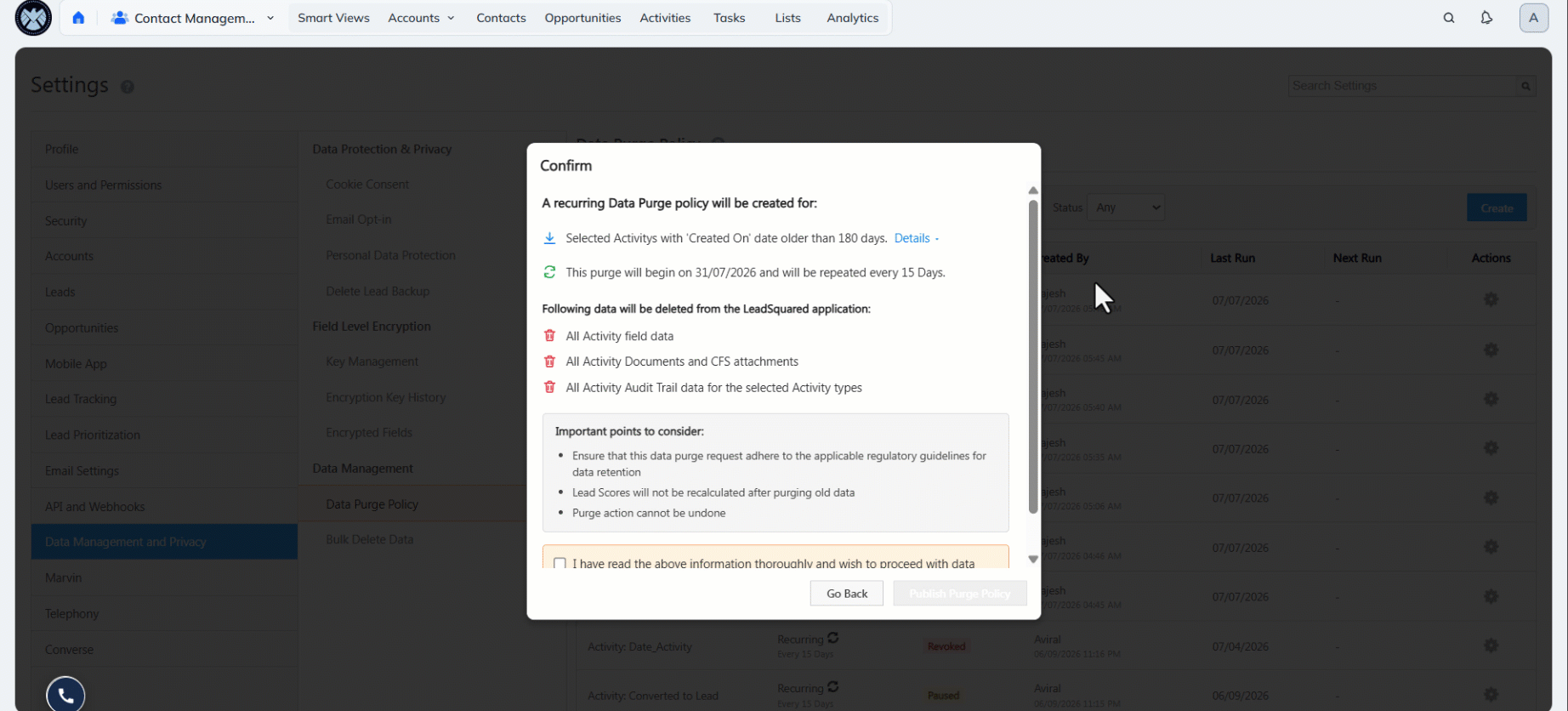This screenshot has width=1568, height=711.
Task: Tick the 'I have read the above information' checkbox
Action: tap(560, 563)
